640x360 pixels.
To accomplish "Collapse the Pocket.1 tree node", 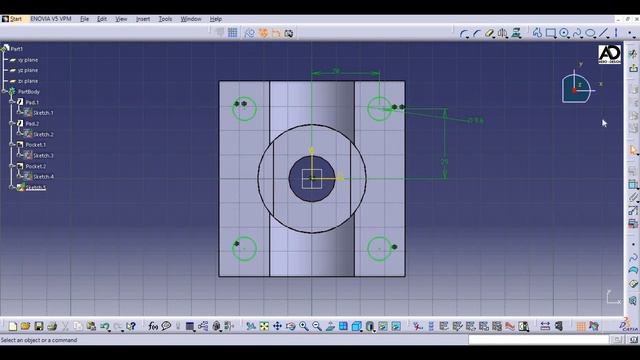I will coord(11,144).
